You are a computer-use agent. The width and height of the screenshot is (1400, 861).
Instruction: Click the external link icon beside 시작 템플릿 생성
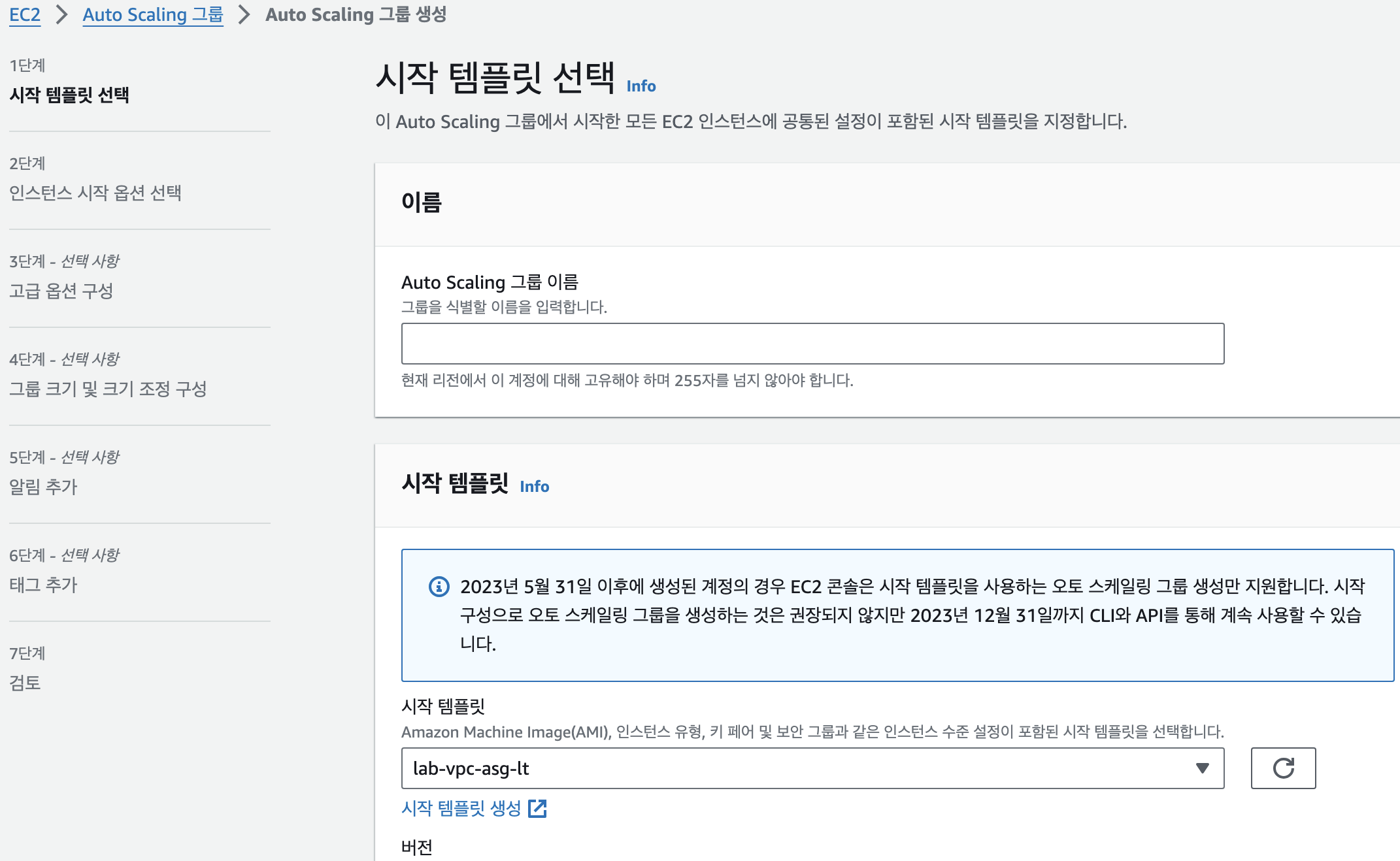coord(537,808)
